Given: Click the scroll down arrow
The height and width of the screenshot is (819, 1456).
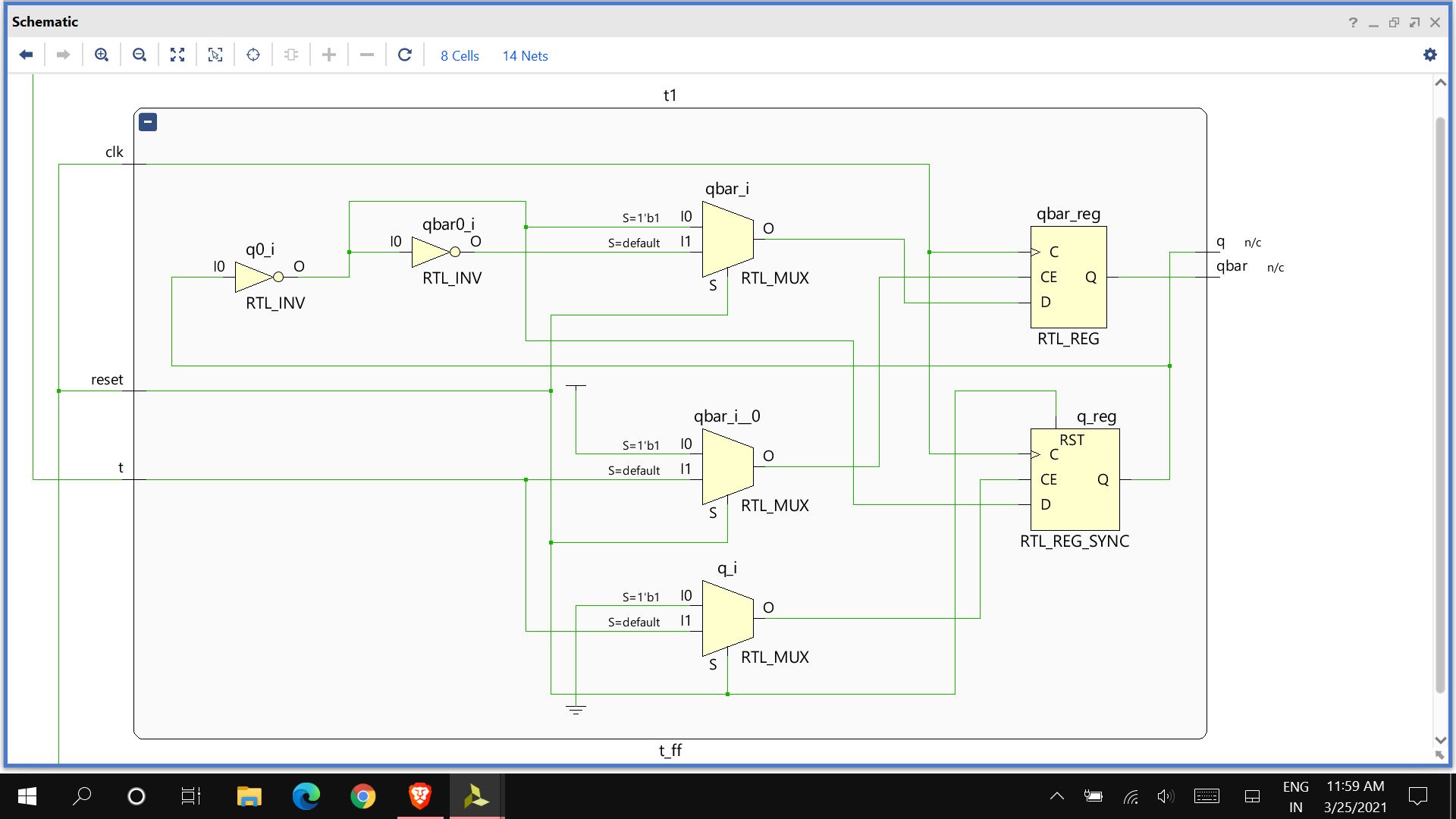Looking at the screenshot, I should tap(1441, 740).
